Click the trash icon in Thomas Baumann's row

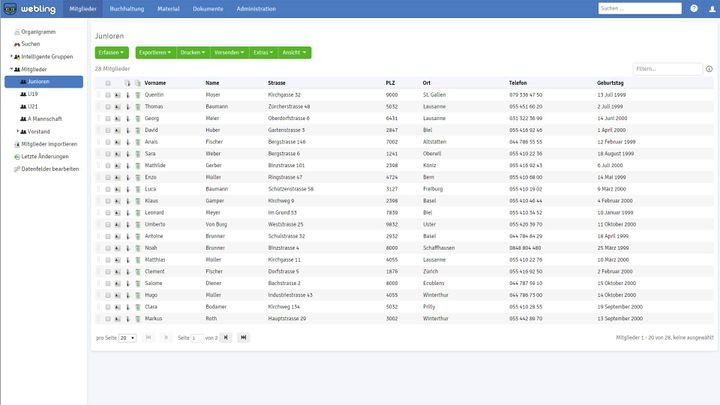click(139, 106)
